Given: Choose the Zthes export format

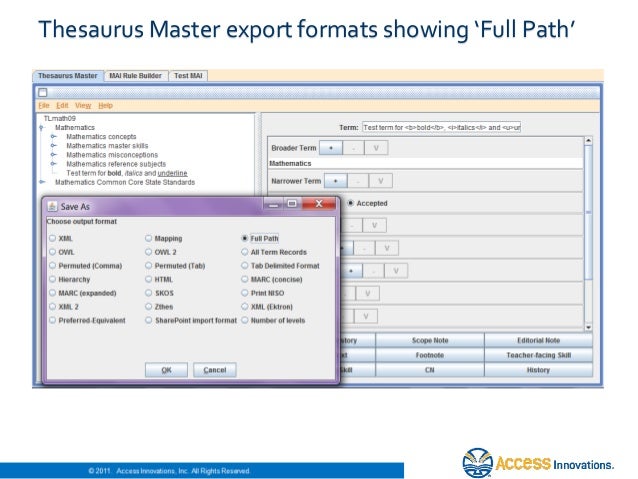Looking at the screenshot, I should point(149,306).
